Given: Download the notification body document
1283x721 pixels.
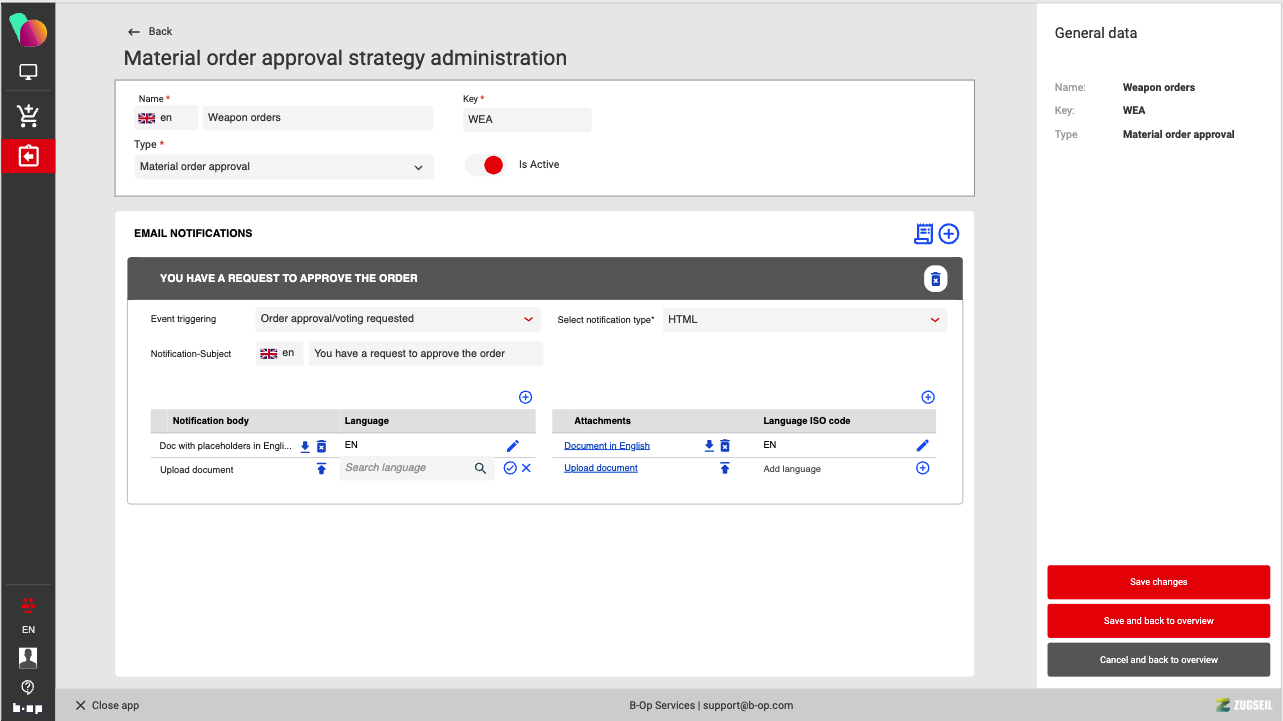Looking at the screenshot, I should (x=306, y=446).
